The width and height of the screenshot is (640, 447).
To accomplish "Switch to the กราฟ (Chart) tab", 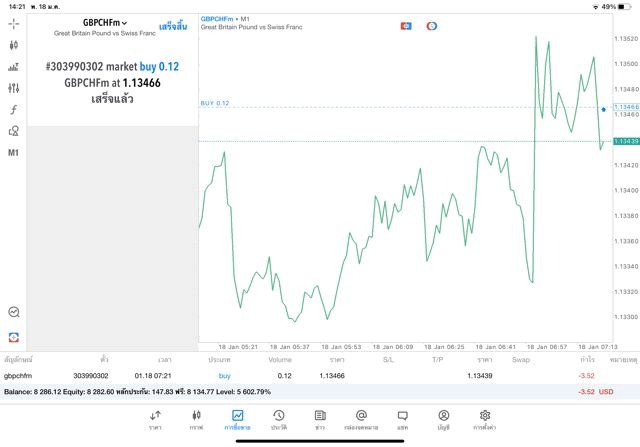I will point(196,419).
